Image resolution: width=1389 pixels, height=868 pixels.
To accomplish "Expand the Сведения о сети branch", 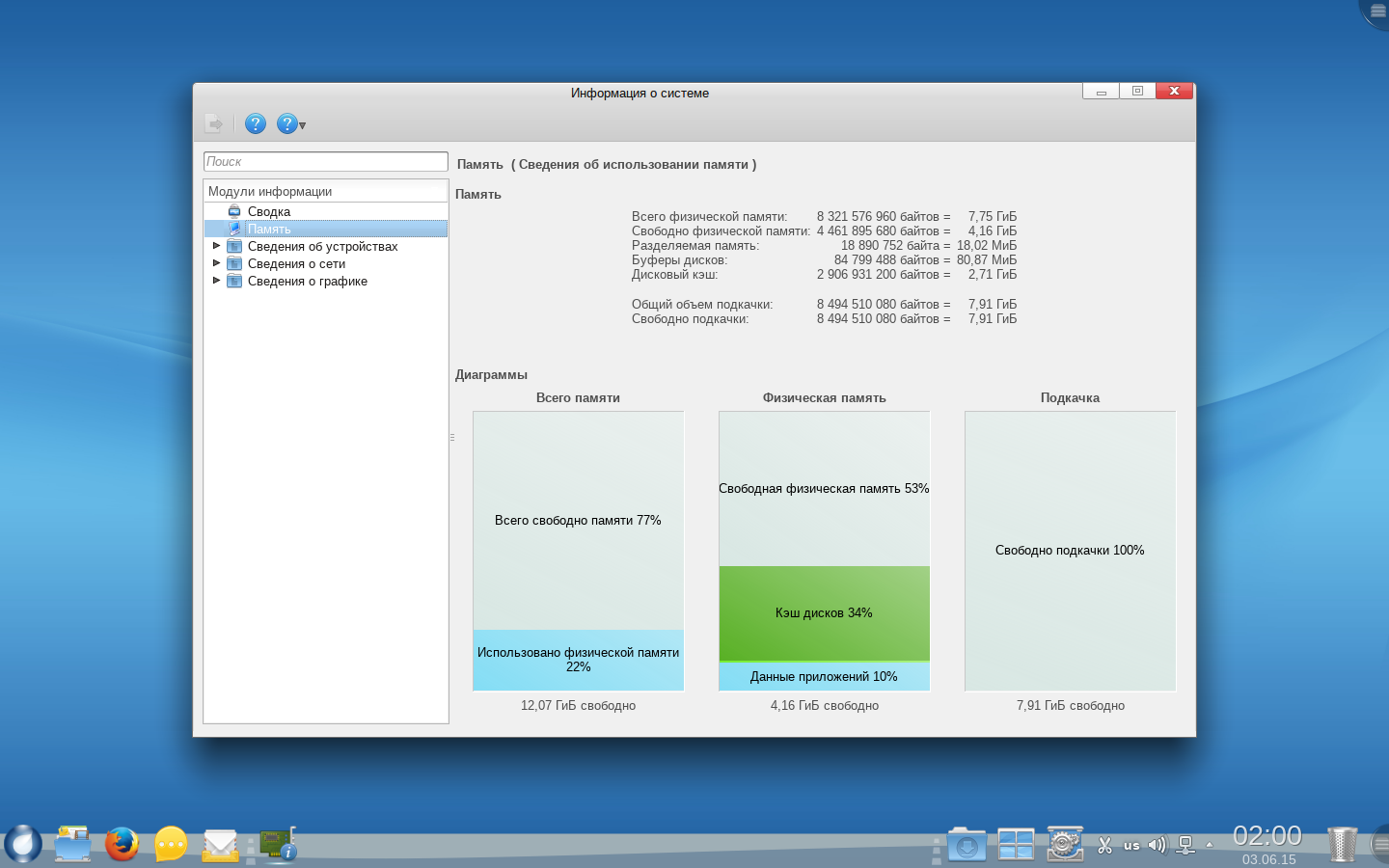I will [216, 263].
